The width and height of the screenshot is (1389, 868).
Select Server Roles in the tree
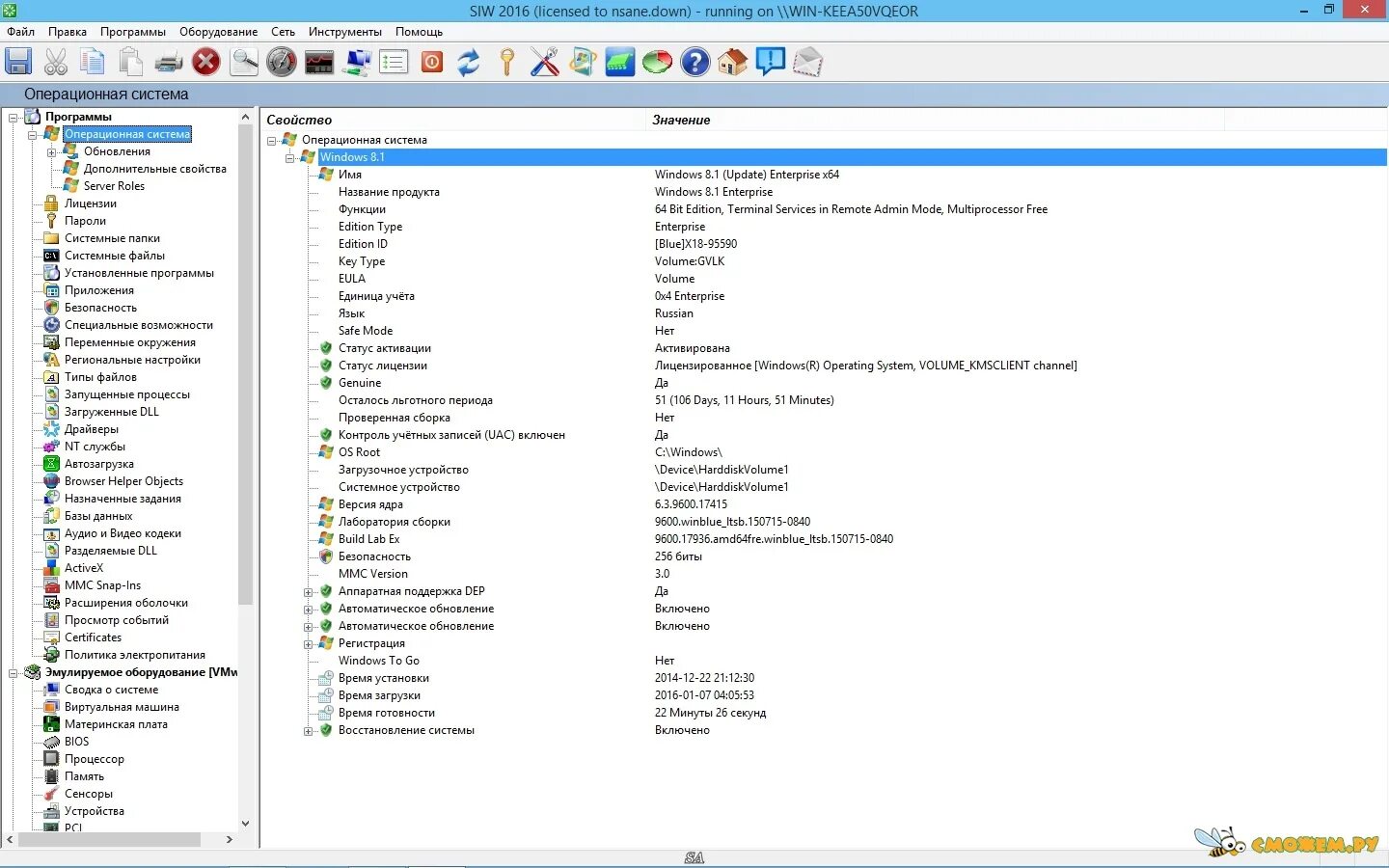[x=114, y=186]
